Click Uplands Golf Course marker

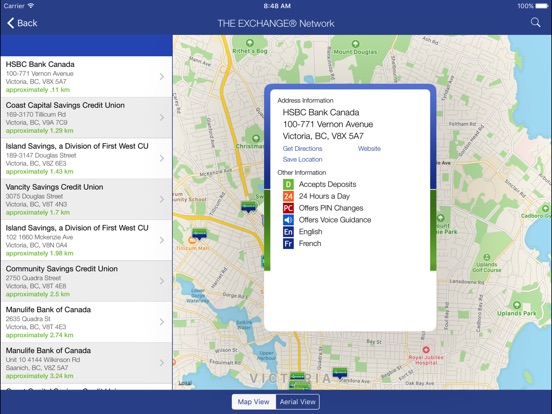coord(487,257)
